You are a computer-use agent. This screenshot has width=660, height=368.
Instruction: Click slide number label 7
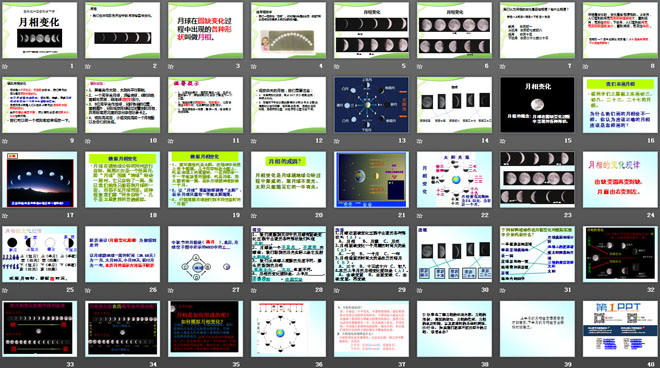coord(570,66)
